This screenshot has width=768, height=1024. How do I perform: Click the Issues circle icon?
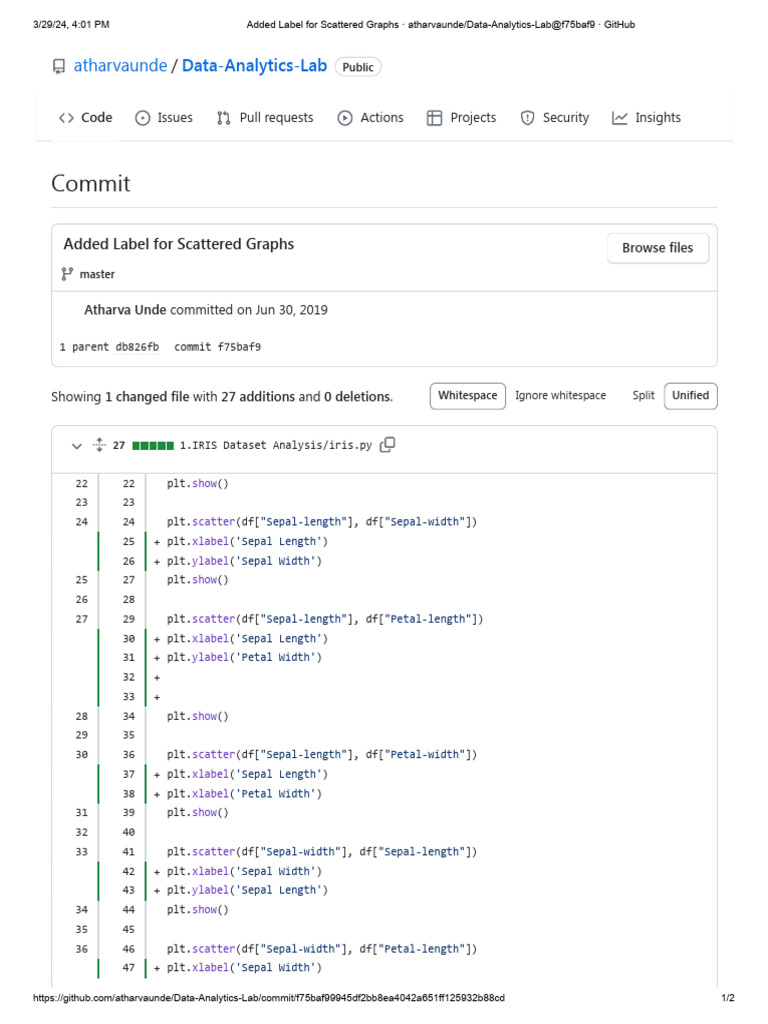click(142, 118)
